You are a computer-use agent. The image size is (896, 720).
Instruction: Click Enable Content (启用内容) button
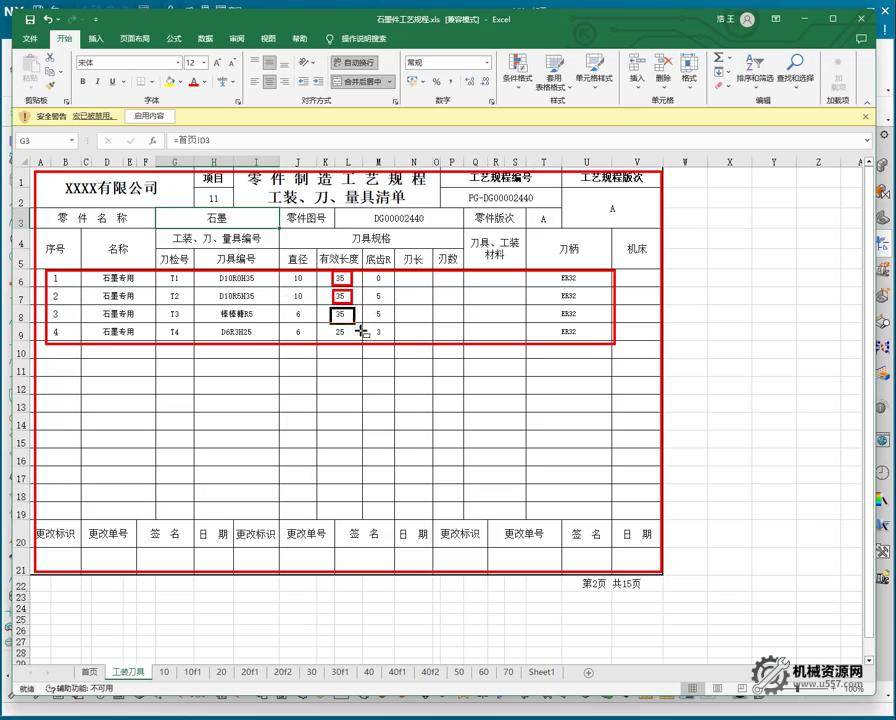pyautogui.click(x=149, y=116)
